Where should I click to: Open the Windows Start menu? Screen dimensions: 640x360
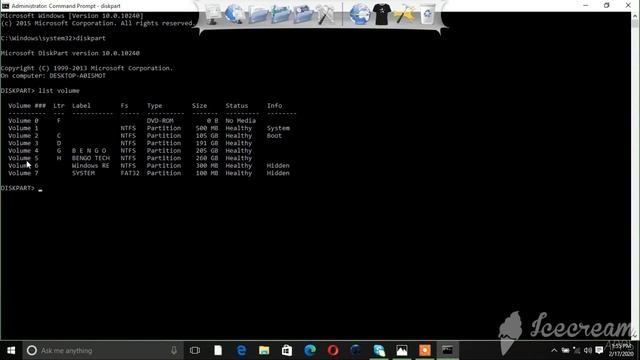[x=11, y=350]
